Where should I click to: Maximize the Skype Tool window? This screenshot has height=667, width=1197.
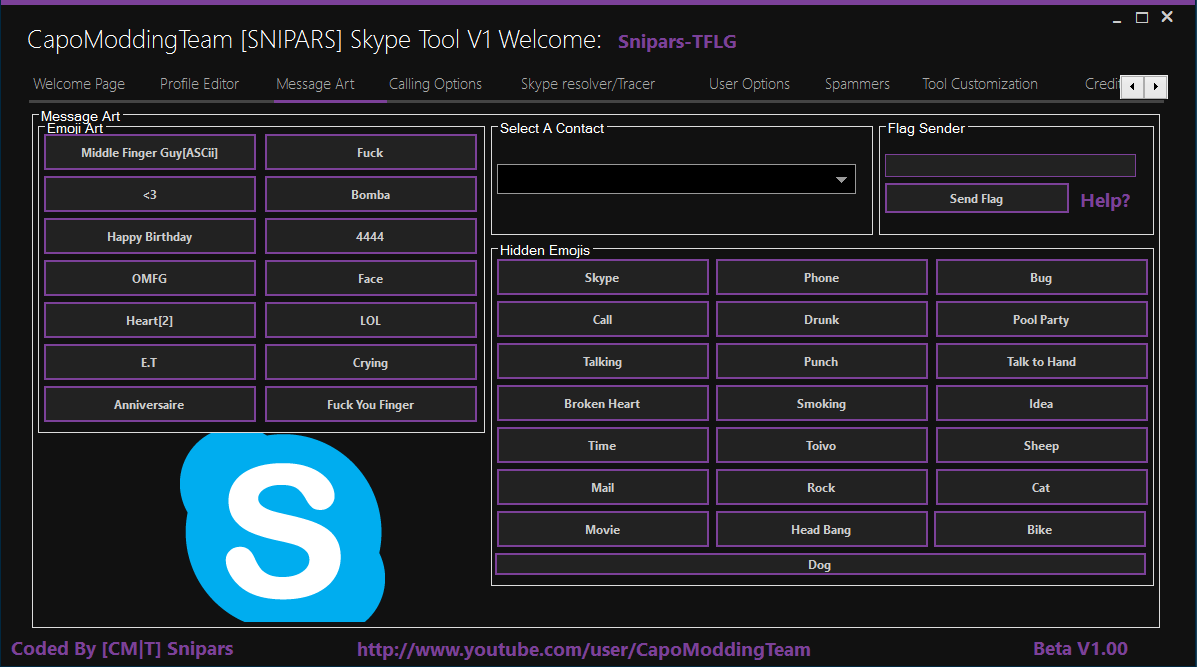[1142, 18]
